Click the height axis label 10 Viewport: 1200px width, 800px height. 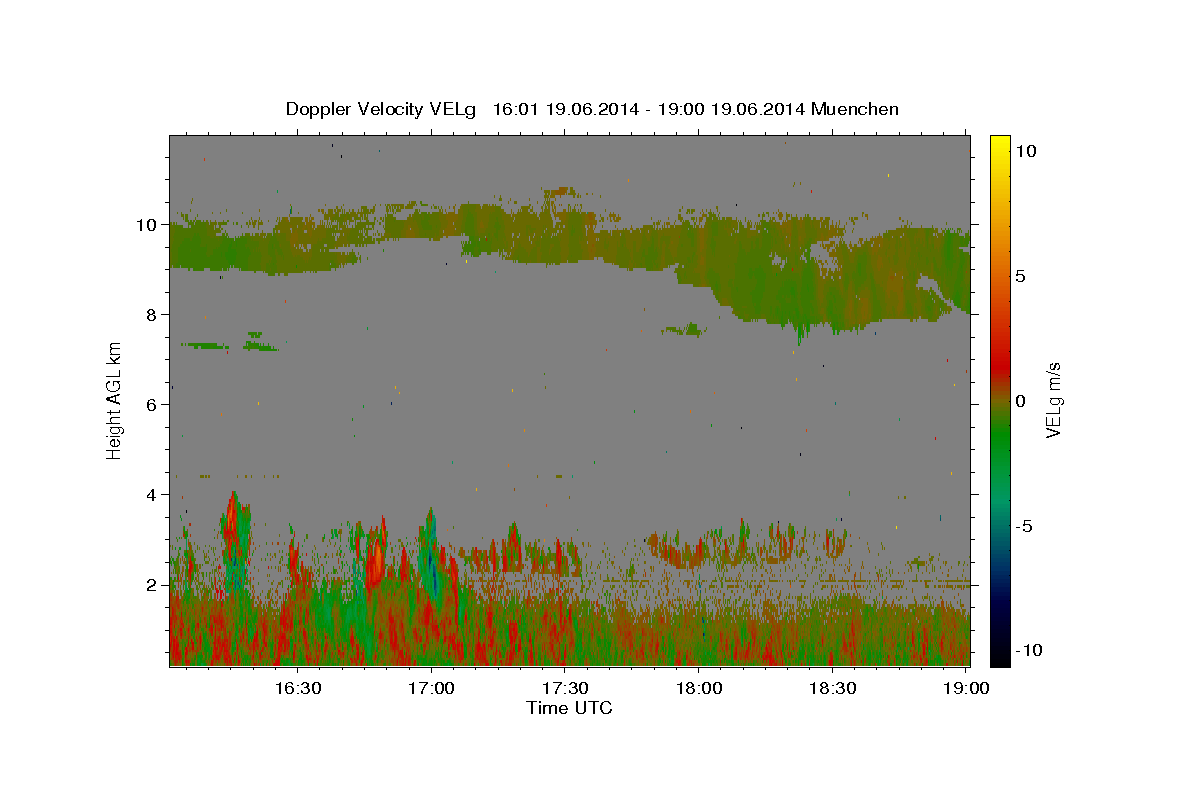pos(149,225)
